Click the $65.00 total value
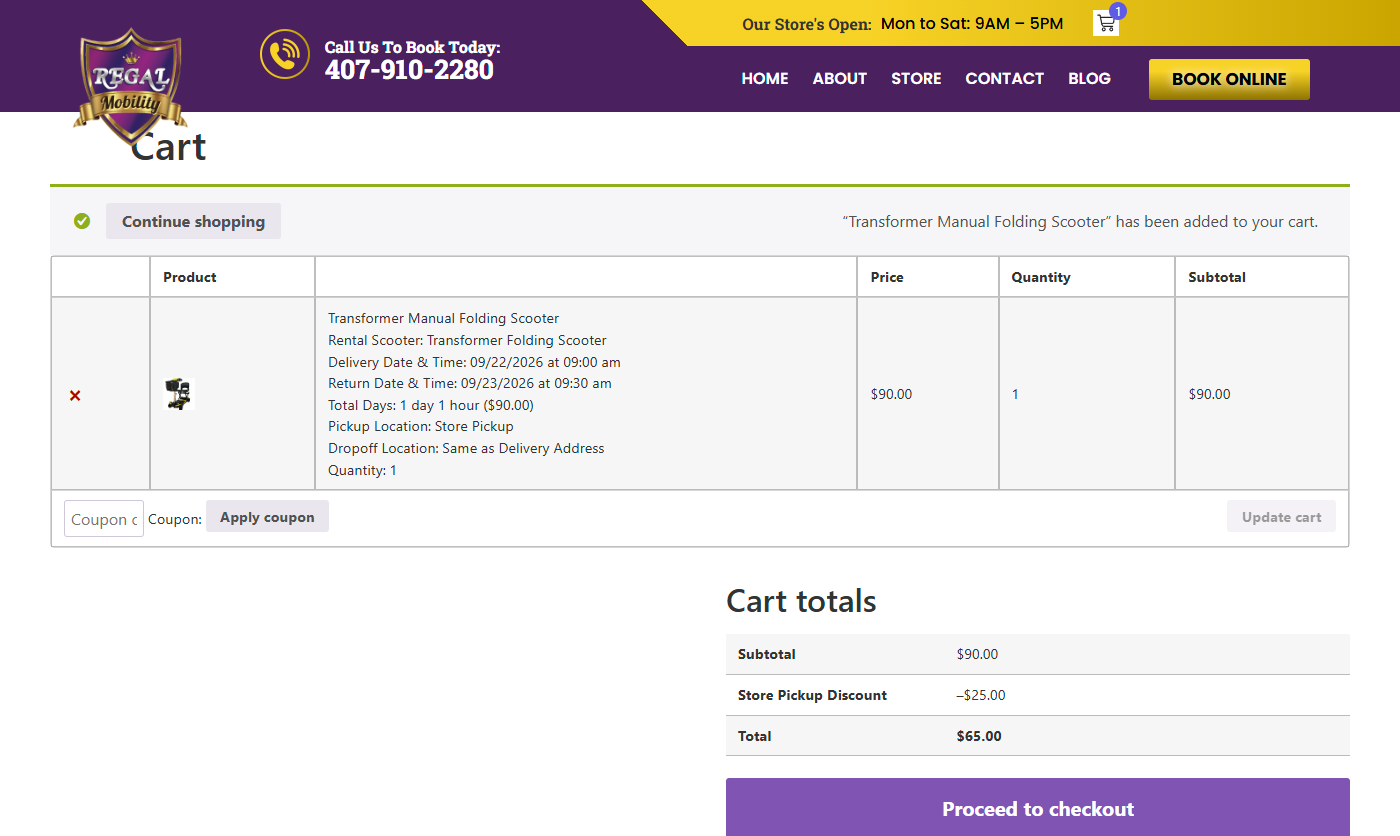This screenshot has width=1400, height=836. [x=979, y=736]
